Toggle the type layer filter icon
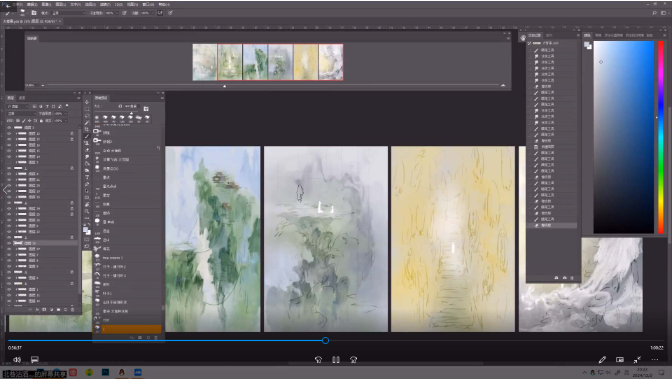 (47, 106)
